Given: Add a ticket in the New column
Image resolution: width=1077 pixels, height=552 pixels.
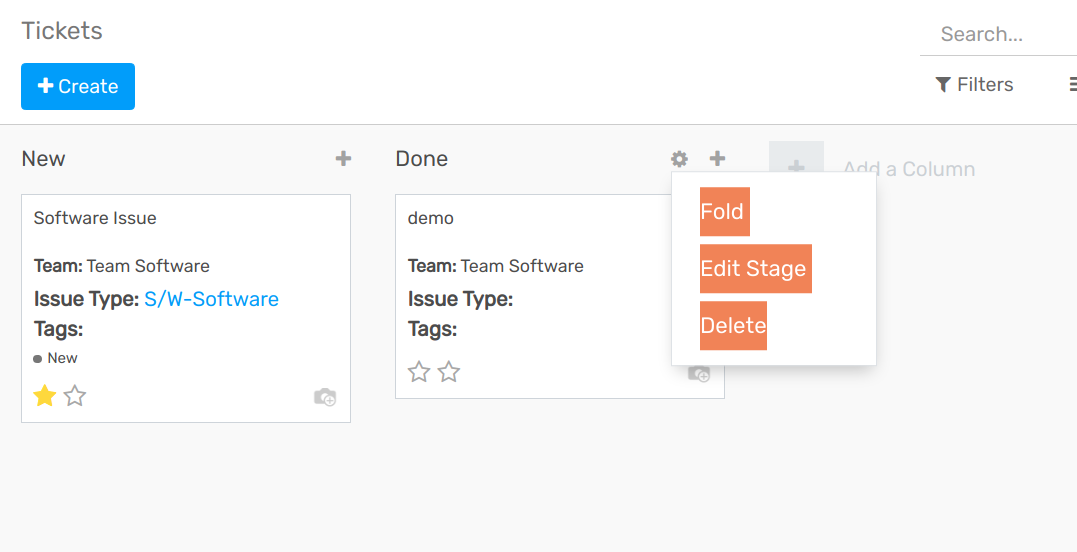Looking at the screenshot, I should [343, 159].
